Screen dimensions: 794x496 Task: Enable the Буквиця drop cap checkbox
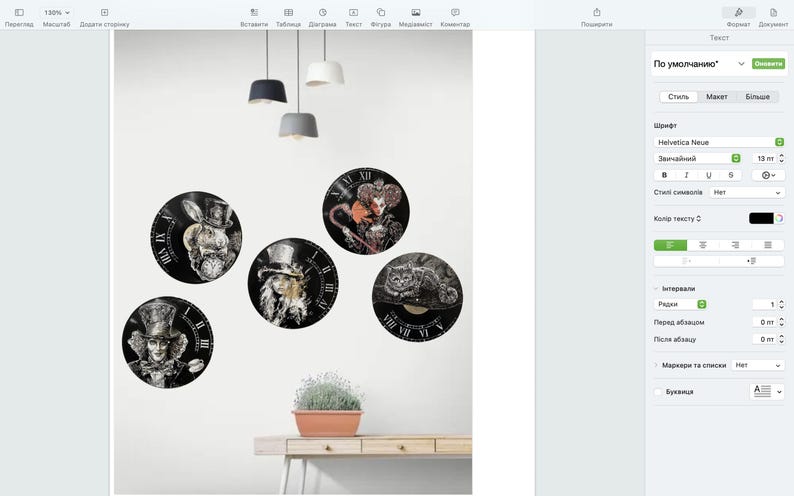658,392
